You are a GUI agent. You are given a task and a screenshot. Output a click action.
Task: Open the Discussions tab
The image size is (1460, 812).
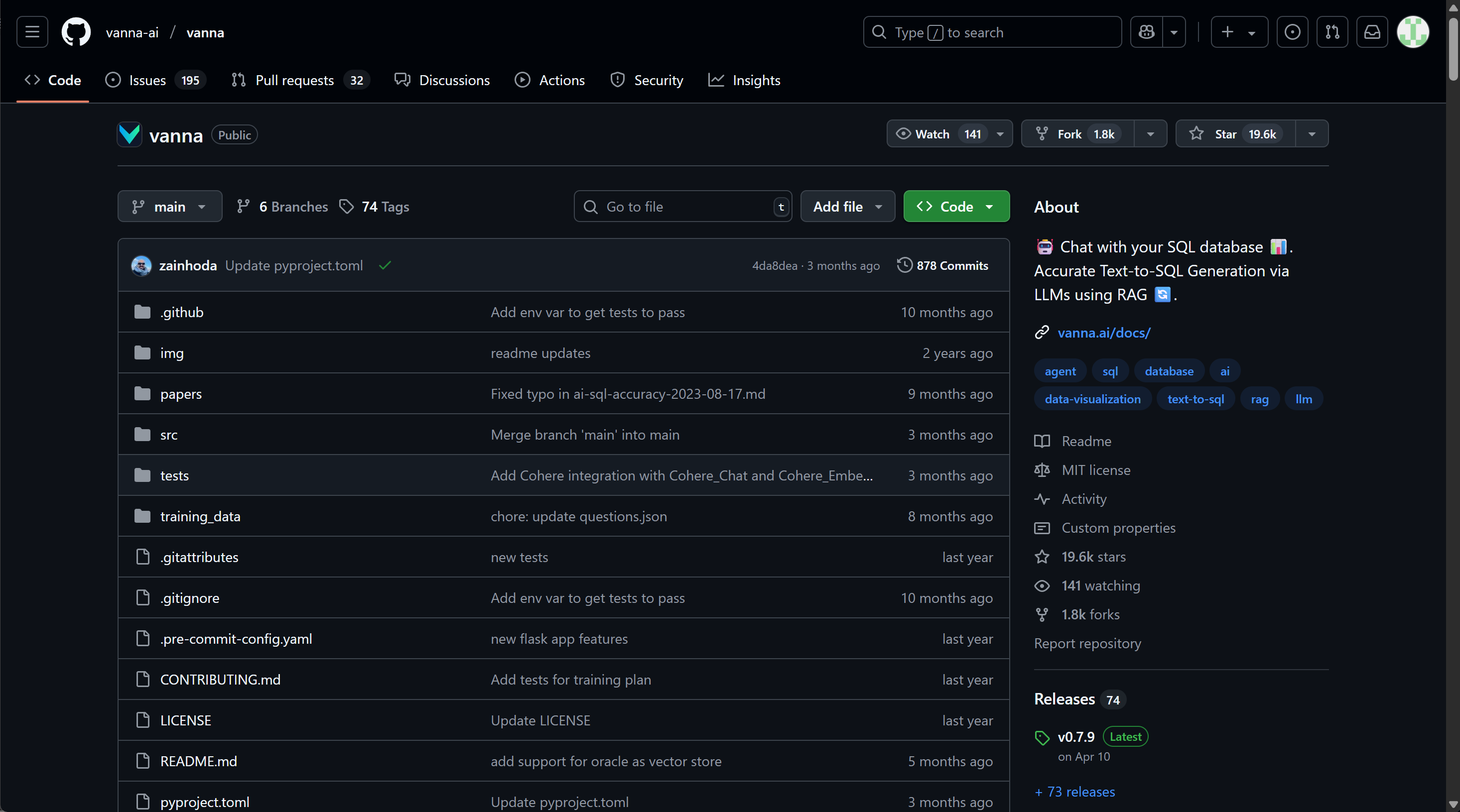point(442,81)
